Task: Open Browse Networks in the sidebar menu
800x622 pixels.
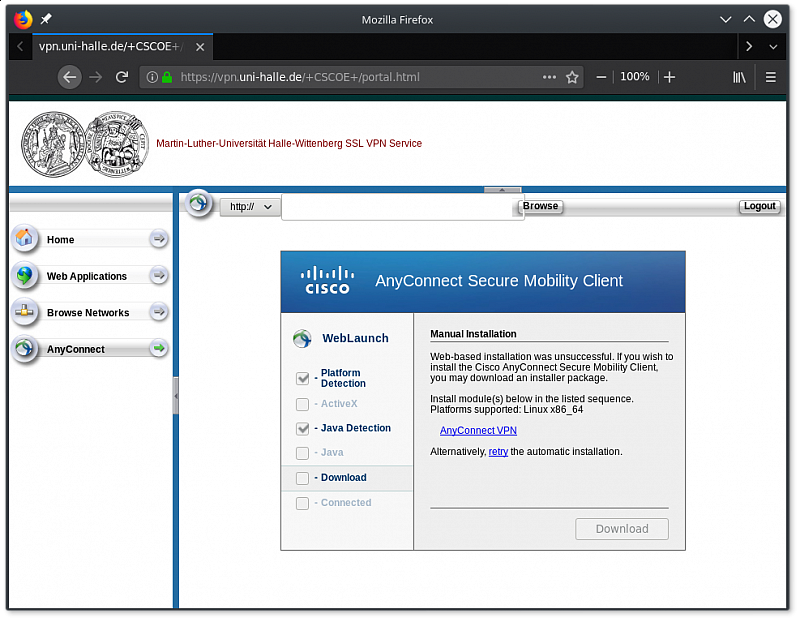Action: pos(90,312)
